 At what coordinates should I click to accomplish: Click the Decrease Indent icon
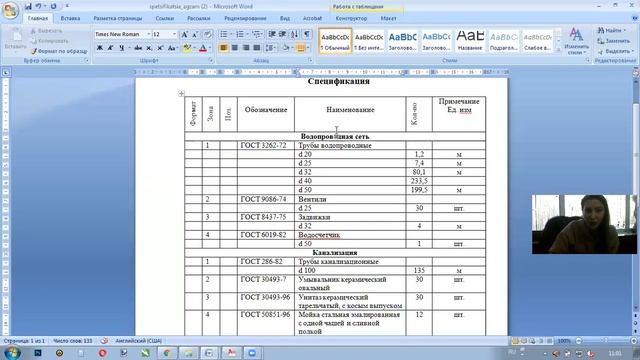[272, 35]
